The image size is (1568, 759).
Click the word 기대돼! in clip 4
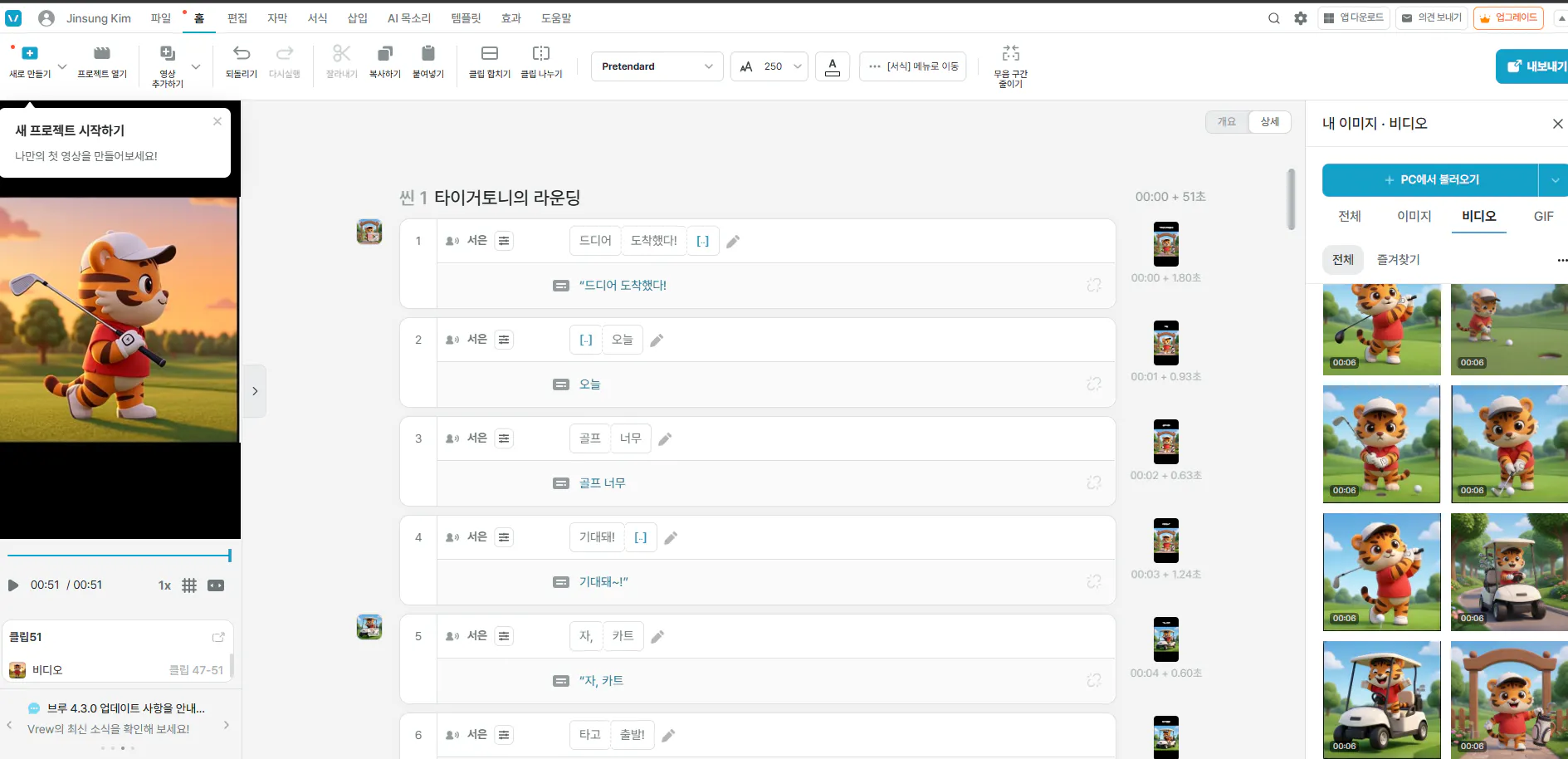(597, 537)
